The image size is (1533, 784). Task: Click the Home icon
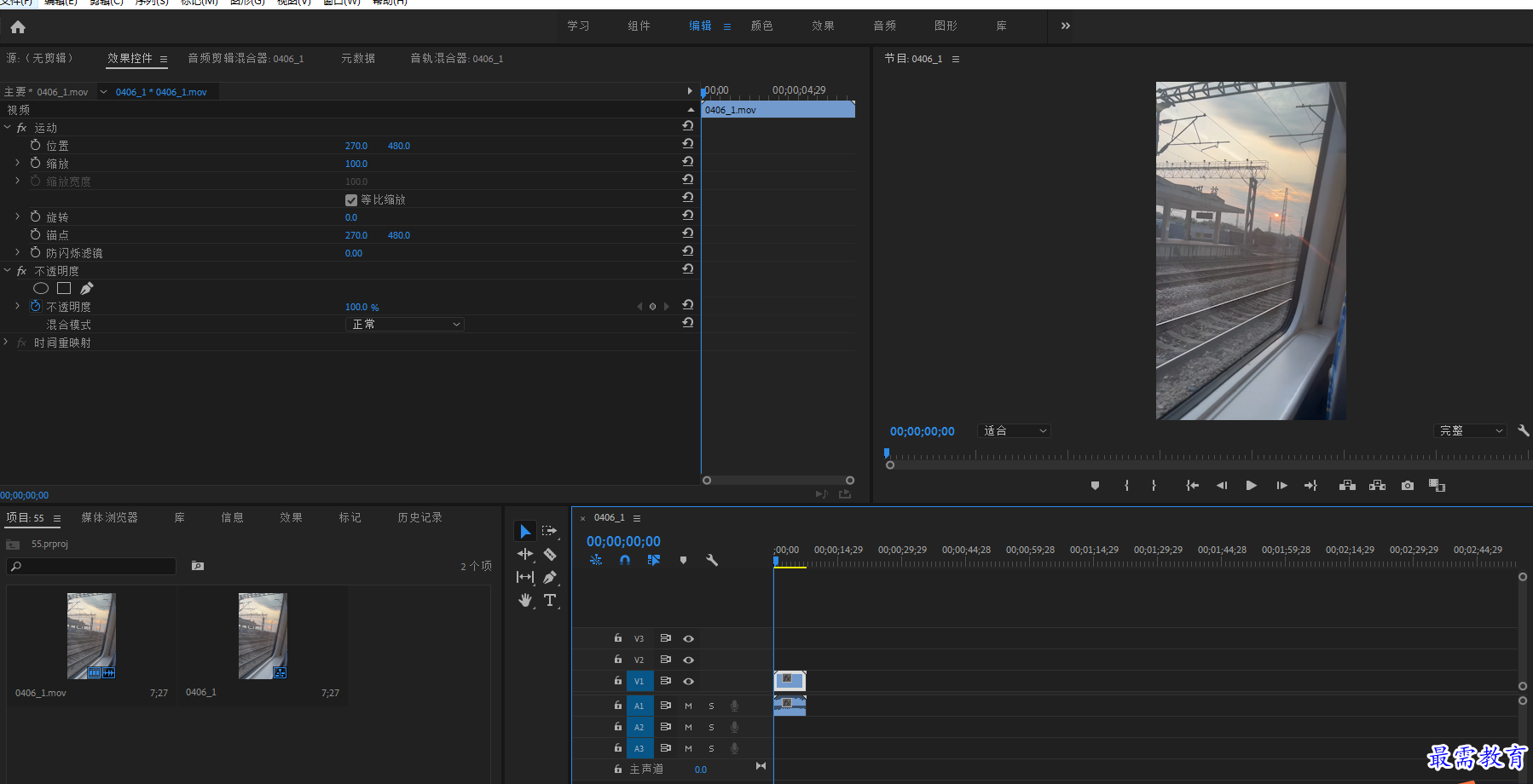pyautogui.click(x=18, y=27)
